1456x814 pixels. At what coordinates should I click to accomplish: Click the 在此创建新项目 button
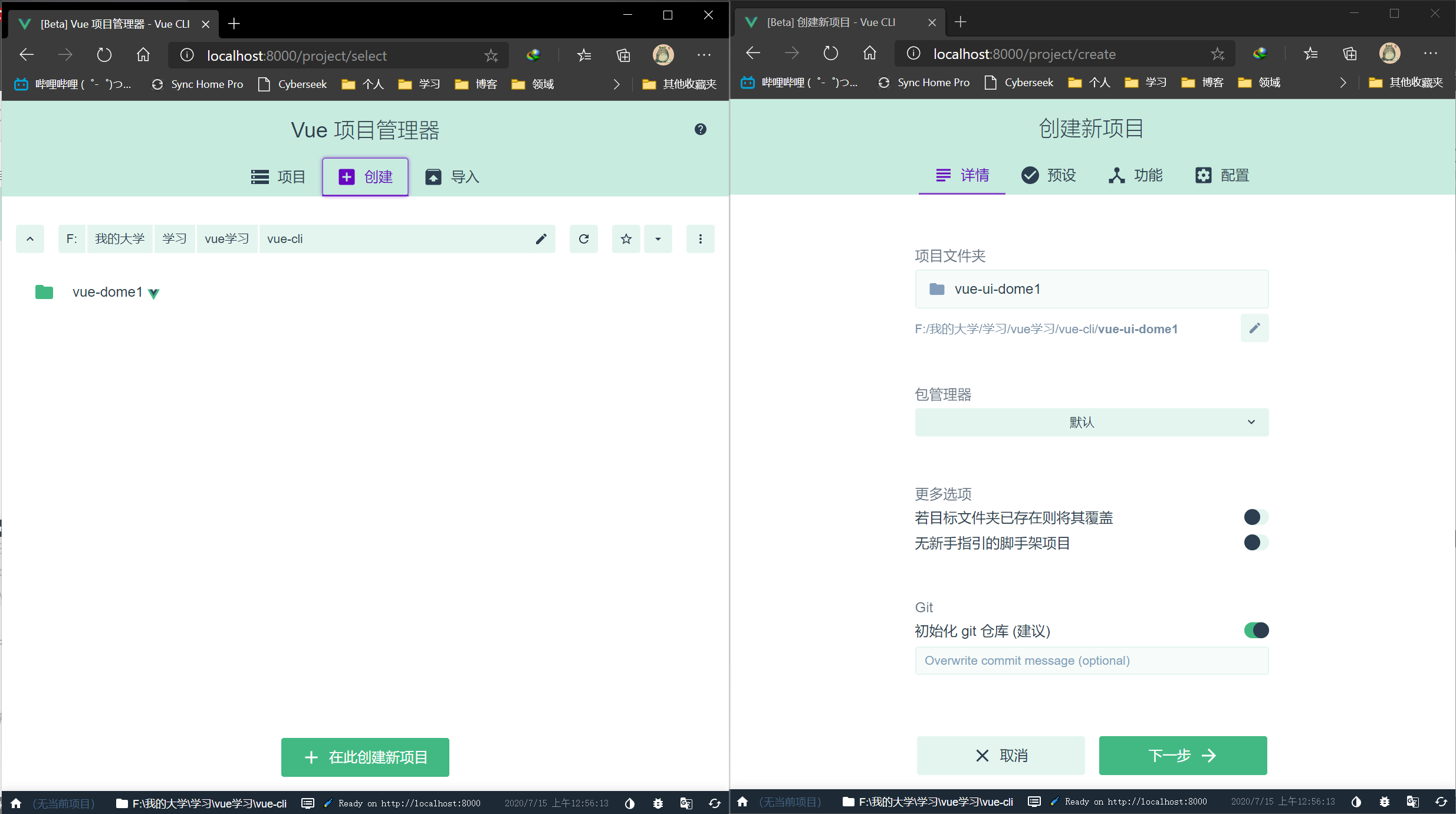(x=364, y=757)
